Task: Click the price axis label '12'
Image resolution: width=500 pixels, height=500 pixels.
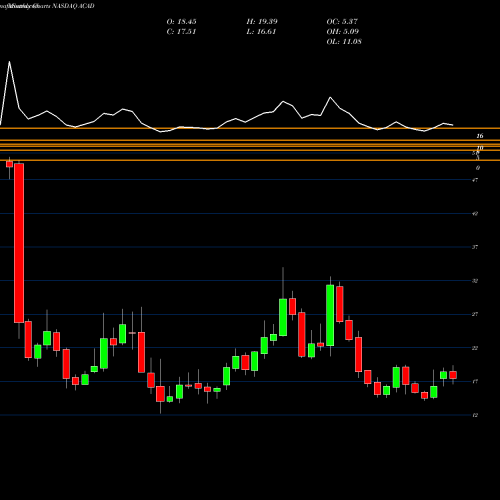Action: click(x=475, y=415)
